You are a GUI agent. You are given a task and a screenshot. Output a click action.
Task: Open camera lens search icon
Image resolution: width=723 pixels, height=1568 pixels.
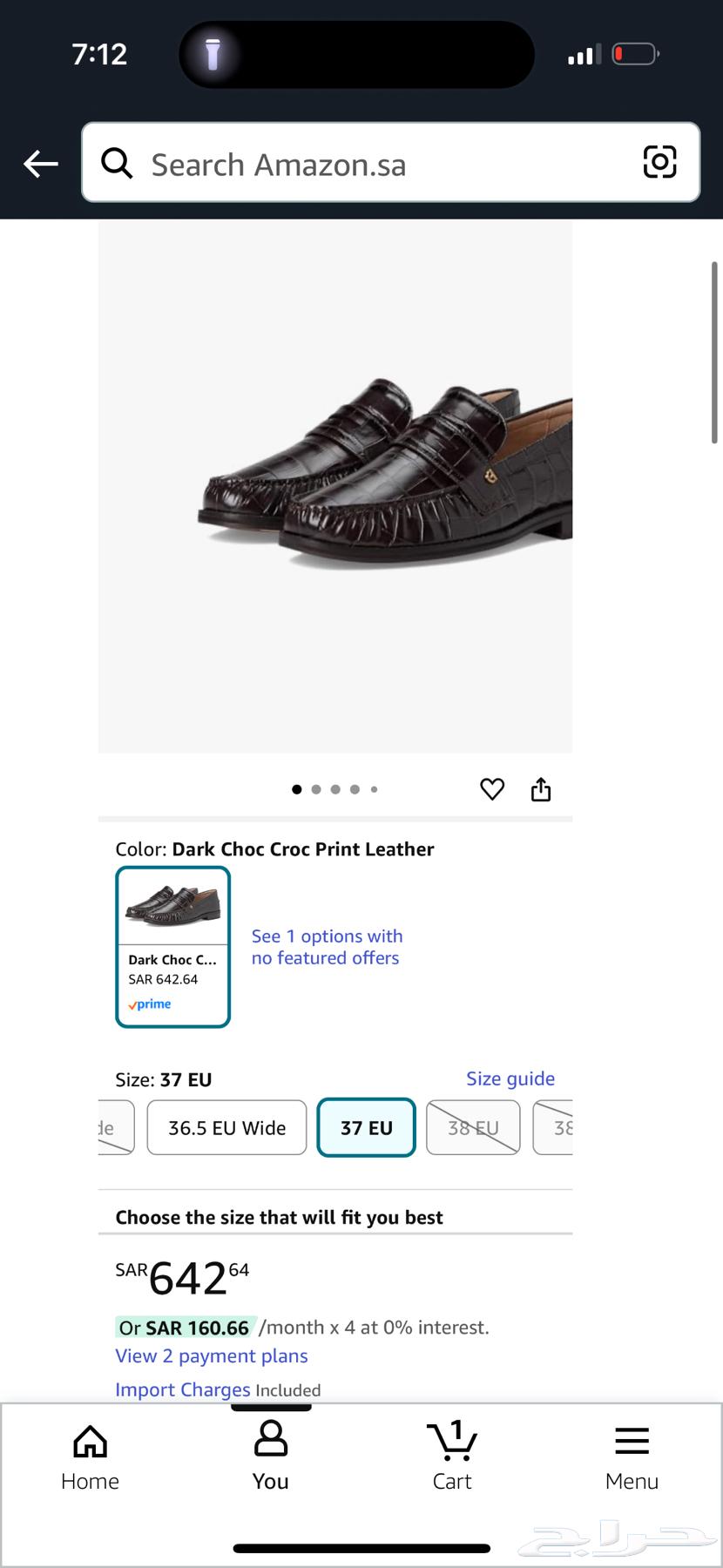pyautogui.click(x=659, y=162)
